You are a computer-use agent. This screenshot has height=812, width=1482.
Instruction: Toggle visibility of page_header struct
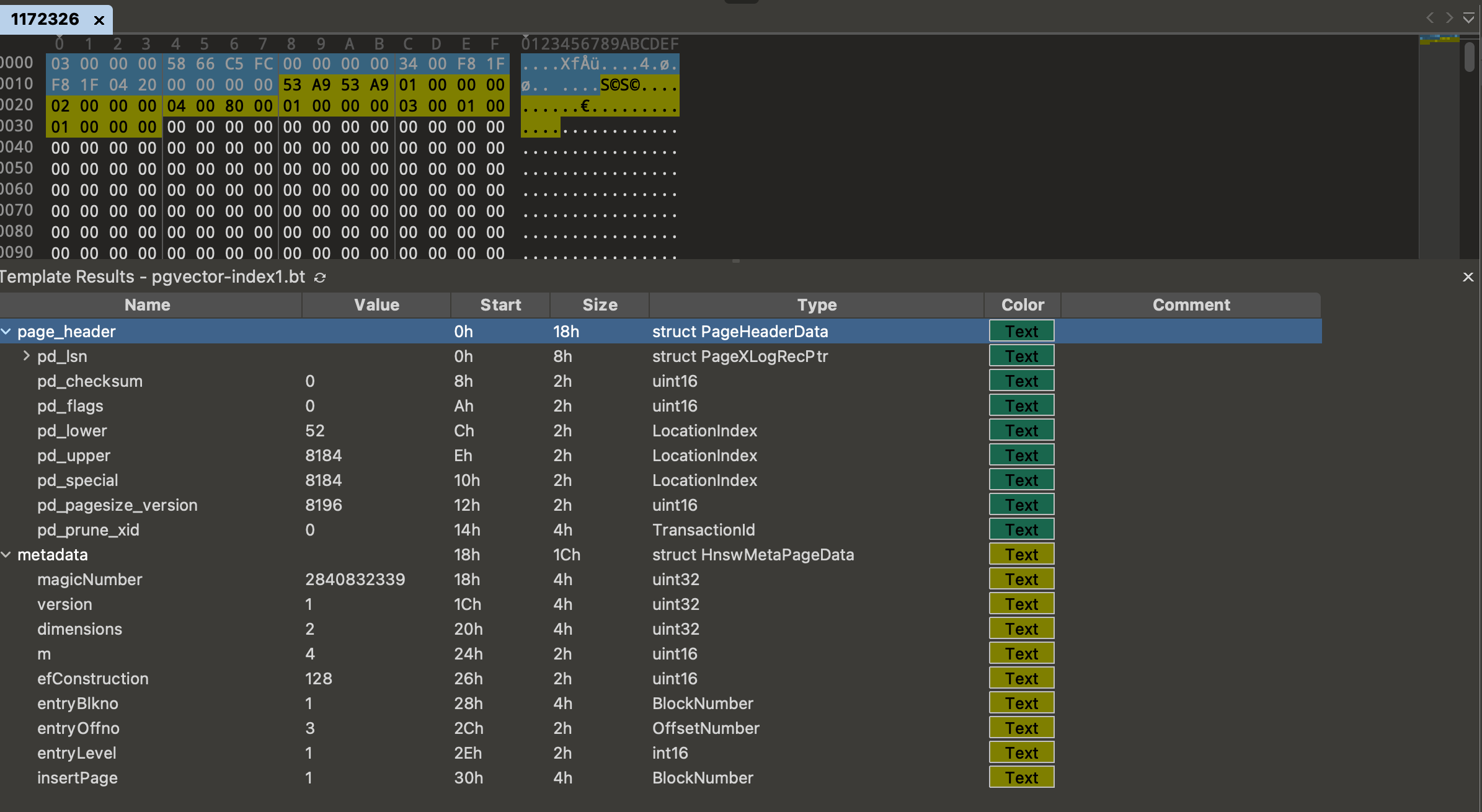12,331
